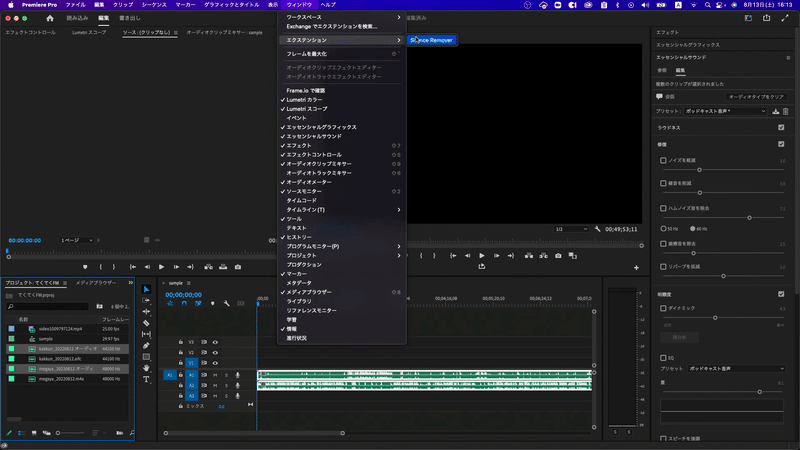Export frame camera in source monitor
Viewport: 800px width, 450px height.
pyautogui.click(x=238, y=267)
